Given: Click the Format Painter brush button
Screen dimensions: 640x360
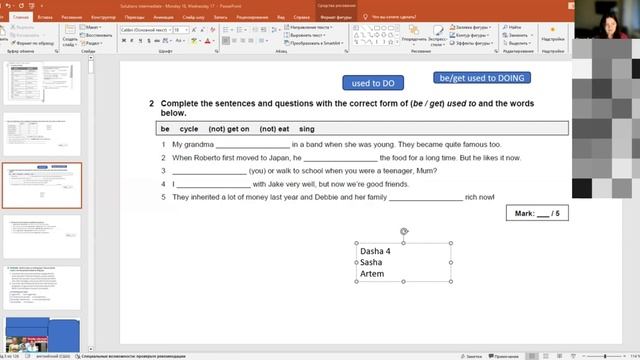Looking at the screenshot, I should point(32,43).
